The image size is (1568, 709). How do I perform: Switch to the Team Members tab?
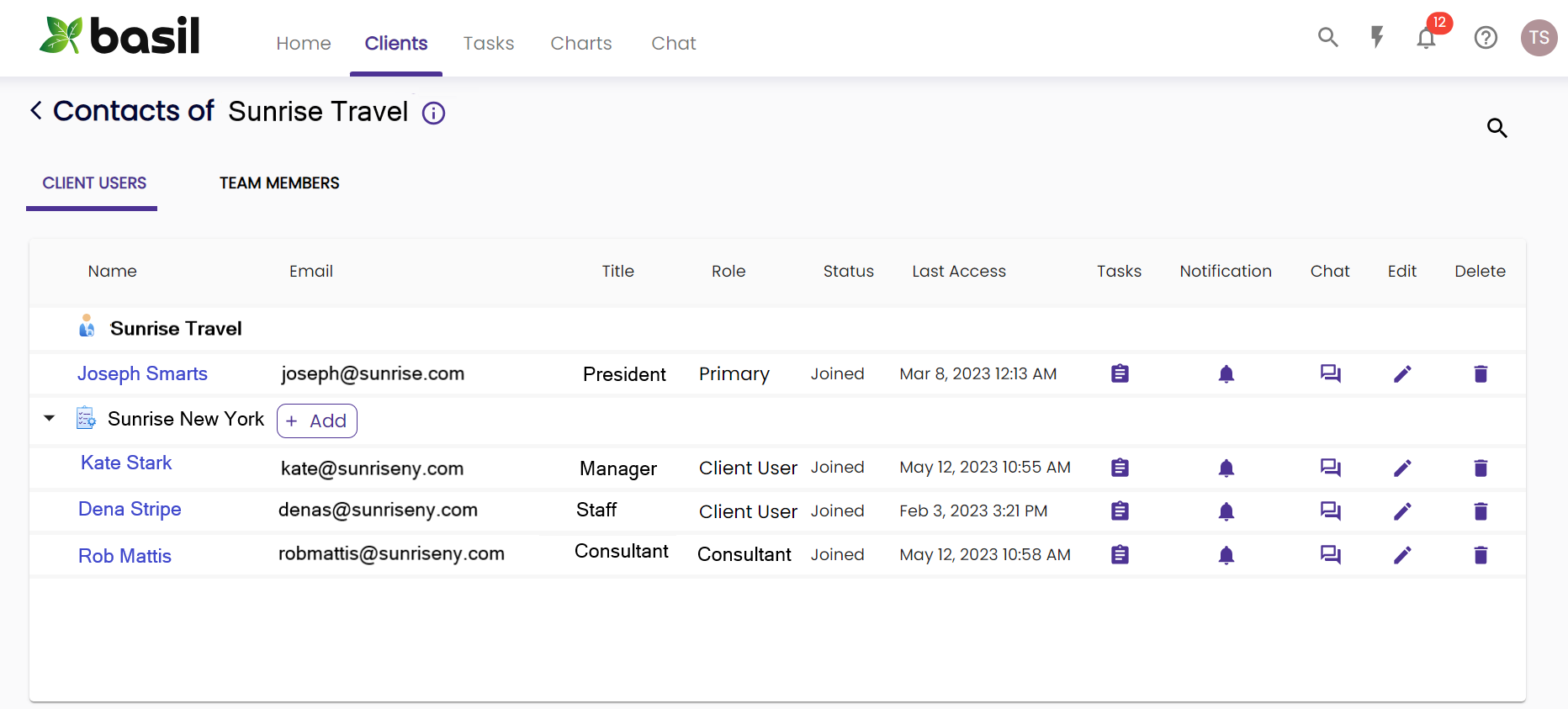pos(279,183)
